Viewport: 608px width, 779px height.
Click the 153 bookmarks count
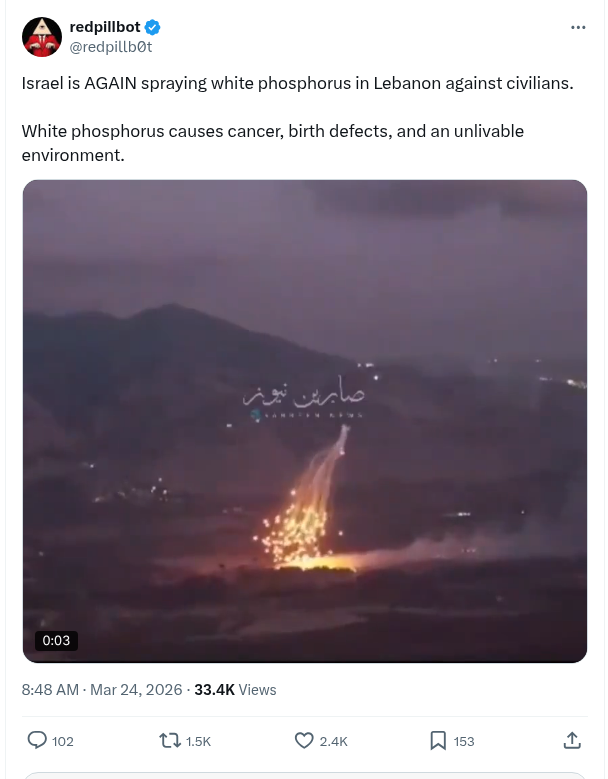click(x=464, y=741)
